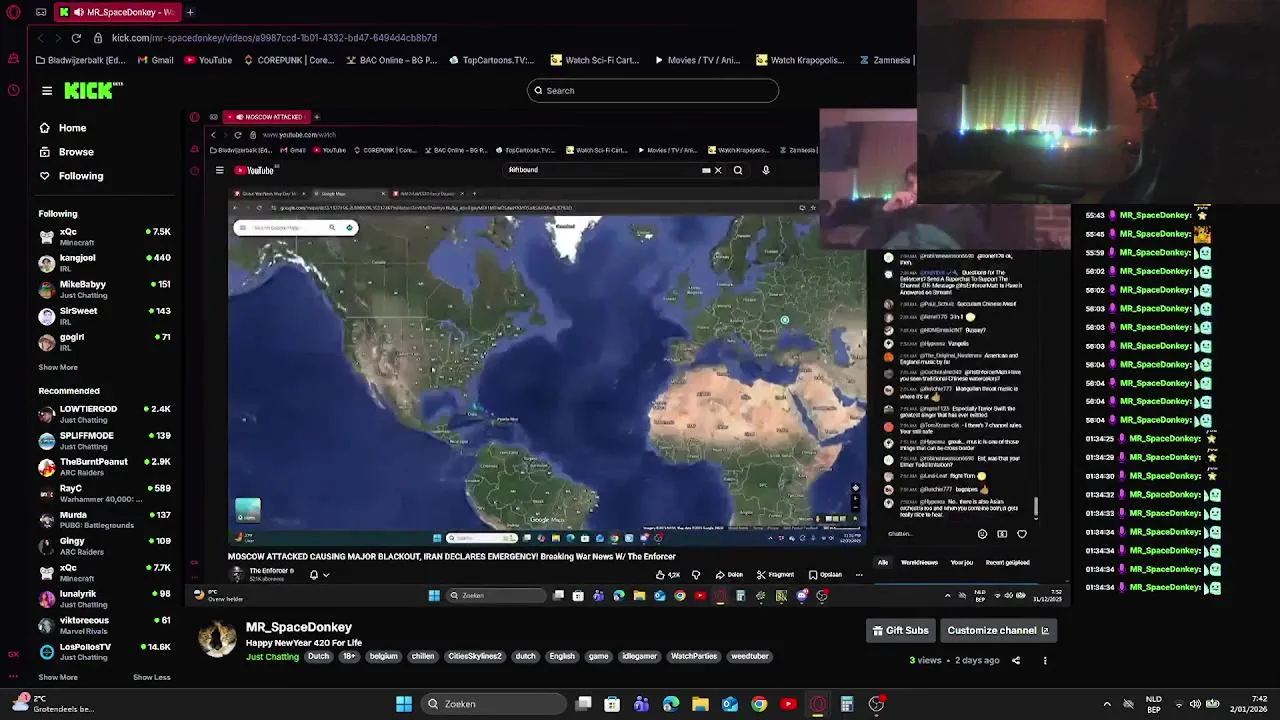Viewport: 1280px width, 720px height.
Task: Select the 18+ tag
Action: coord(349,657)
